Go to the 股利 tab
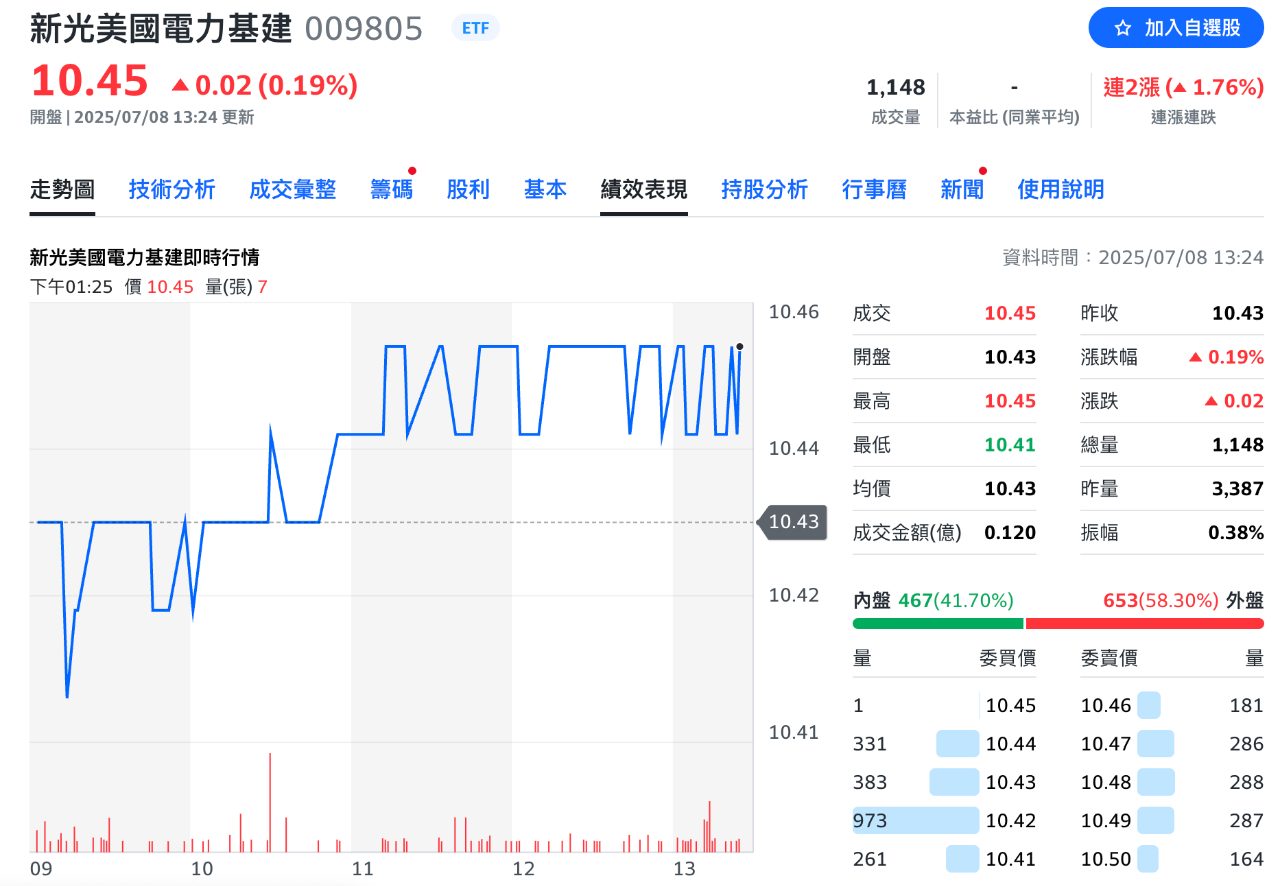 [x=468, y=189]
